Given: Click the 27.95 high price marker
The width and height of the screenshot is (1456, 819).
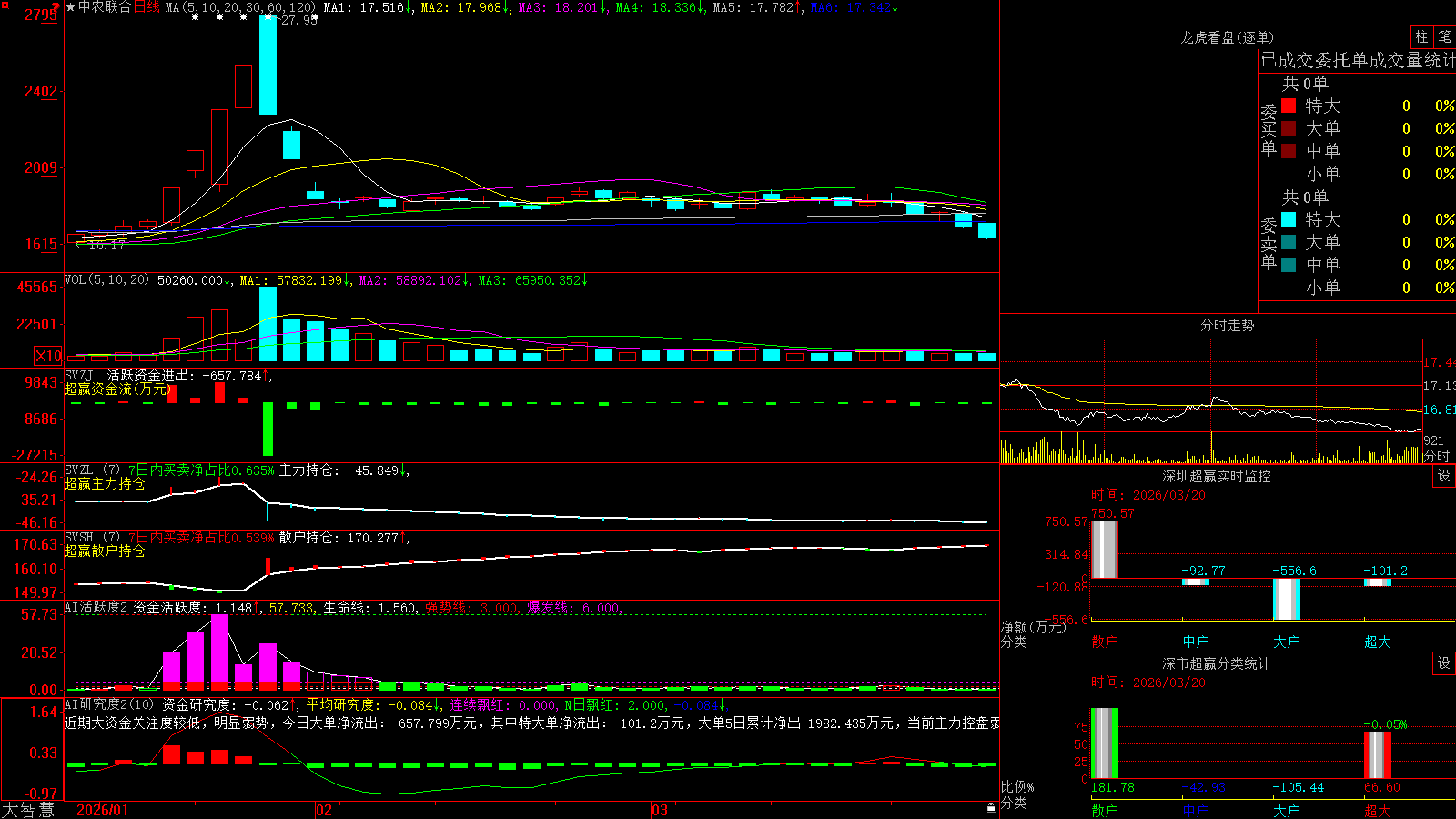Looking at the screenshot, I should pyautogui.click(x=298, y=20).
